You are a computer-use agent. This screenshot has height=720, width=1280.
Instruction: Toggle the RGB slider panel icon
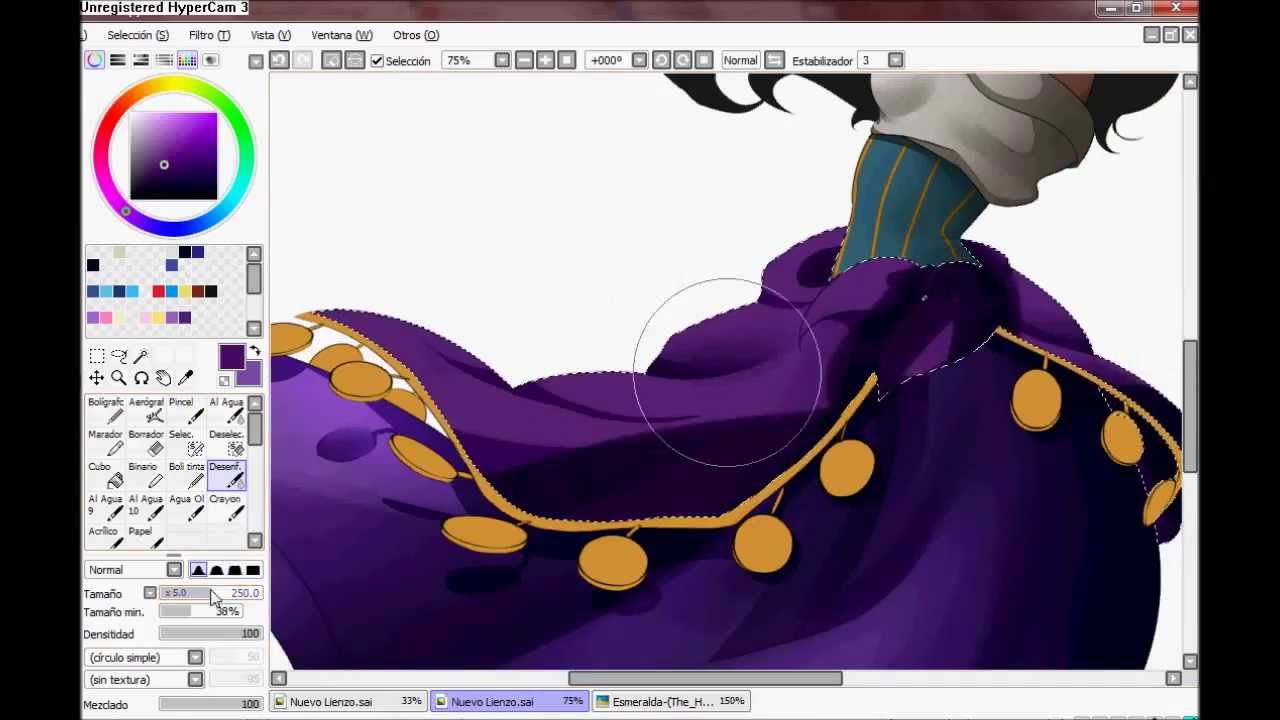pos(117,60)
